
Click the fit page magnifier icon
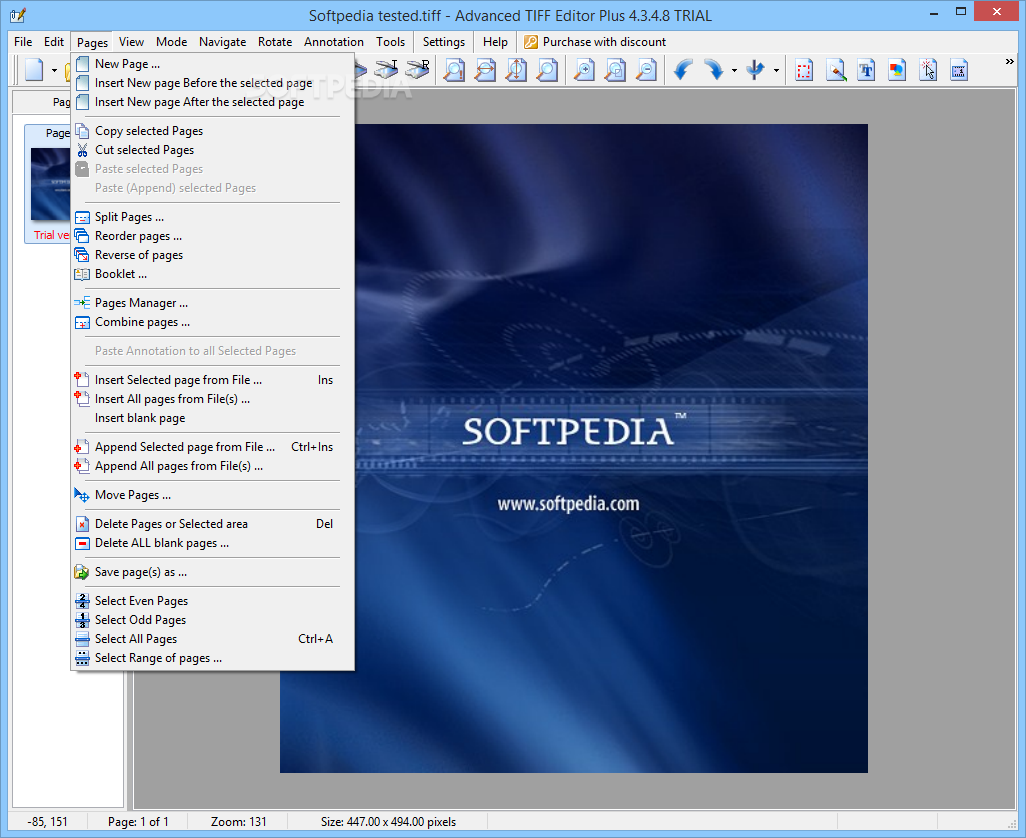coord(547,69)
